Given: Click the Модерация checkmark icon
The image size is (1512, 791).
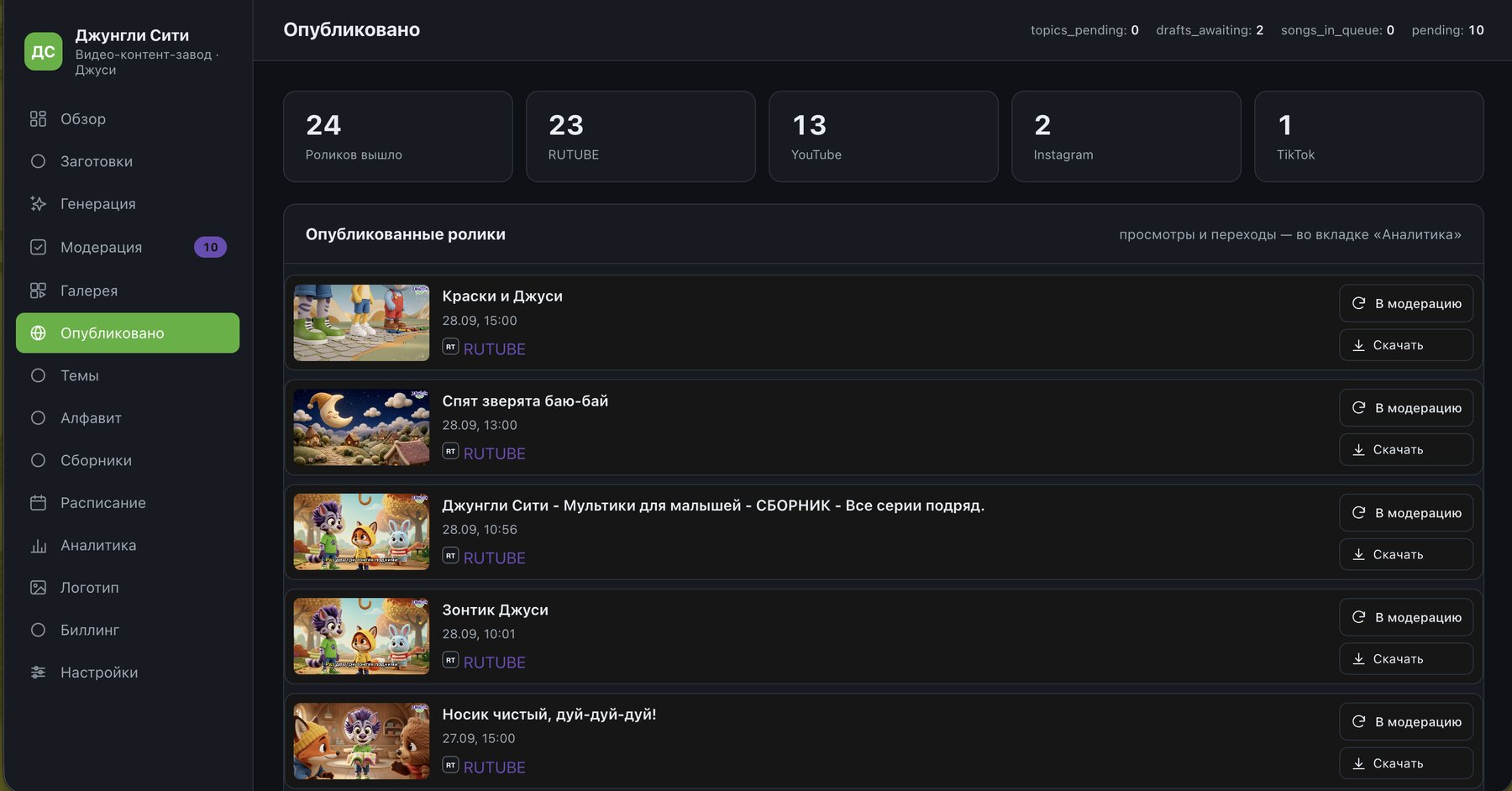Looking at the screenshot, I should (x=38, y=247).
